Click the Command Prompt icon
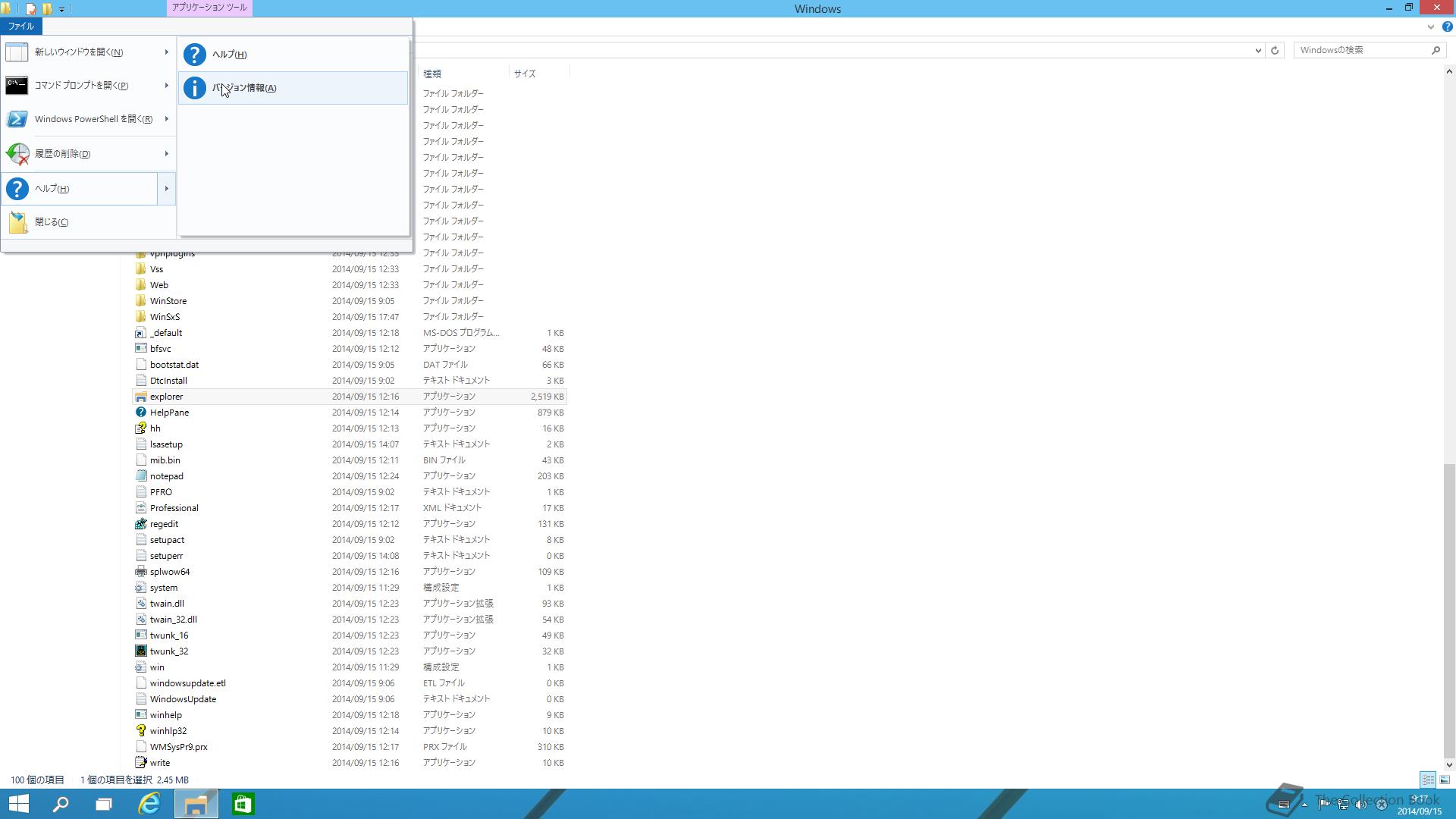The image size is (1456, 819). click(17, 85)
